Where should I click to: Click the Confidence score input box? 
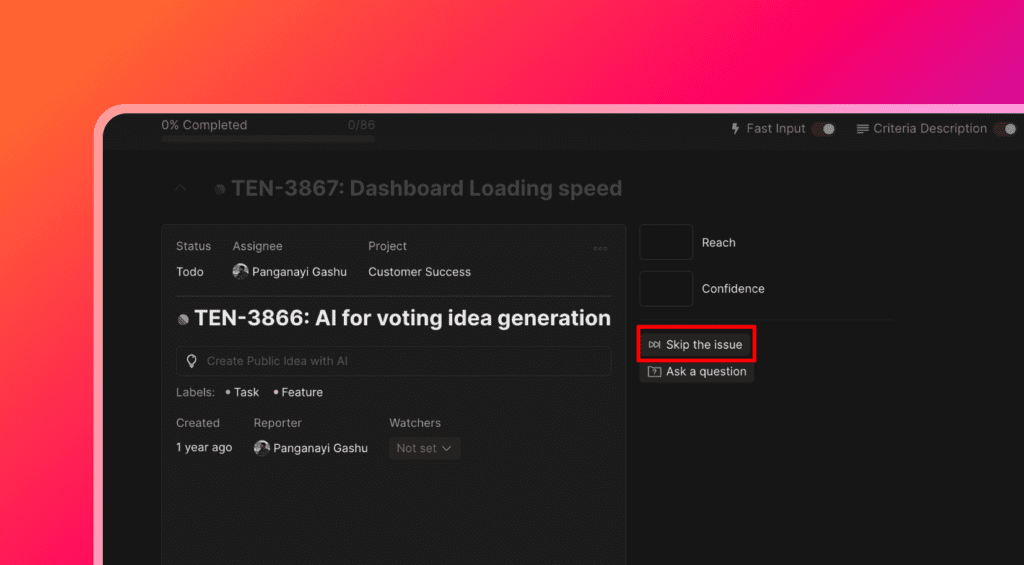[666, 289]
